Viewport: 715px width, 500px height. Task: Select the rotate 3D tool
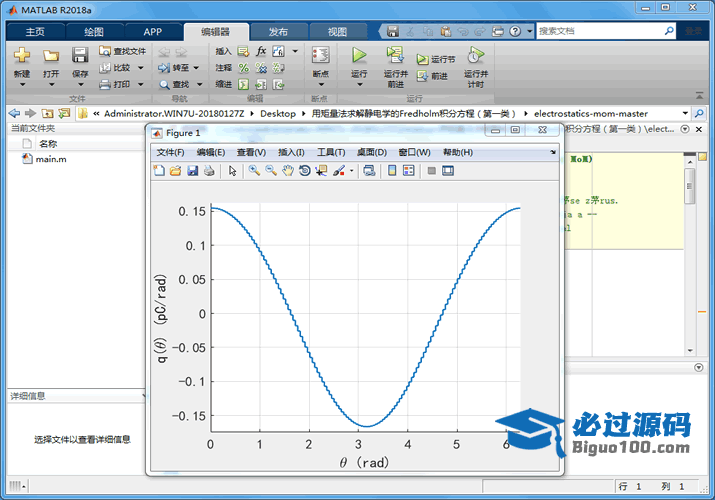tap(304, 171)
